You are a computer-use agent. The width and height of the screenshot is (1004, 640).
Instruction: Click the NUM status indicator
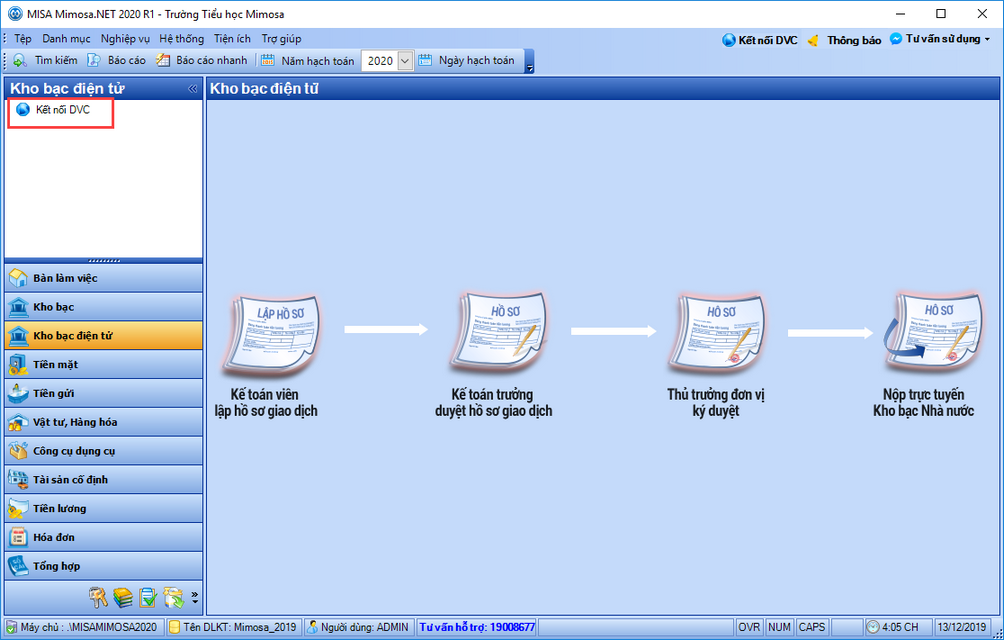(779, 627)
